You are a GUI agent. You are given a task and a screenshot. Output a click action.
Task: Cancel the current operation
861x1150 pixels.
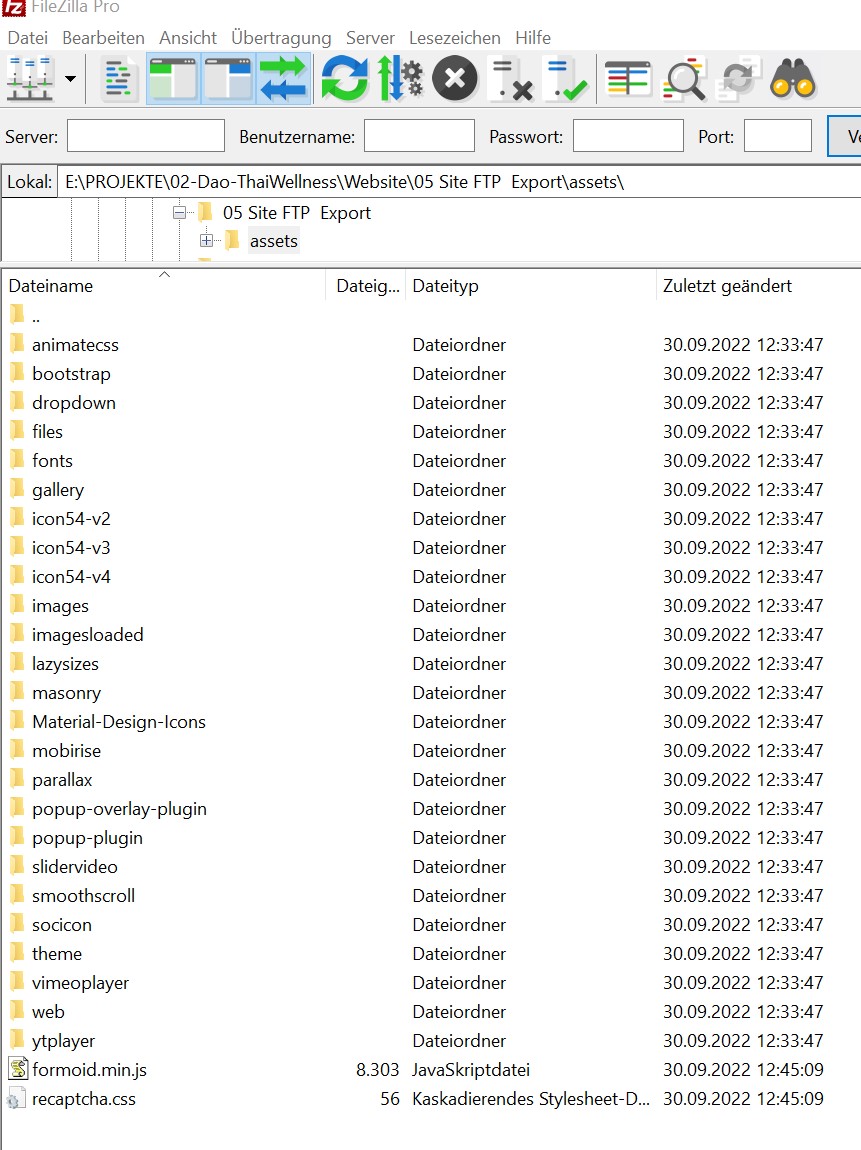point(455,79)
